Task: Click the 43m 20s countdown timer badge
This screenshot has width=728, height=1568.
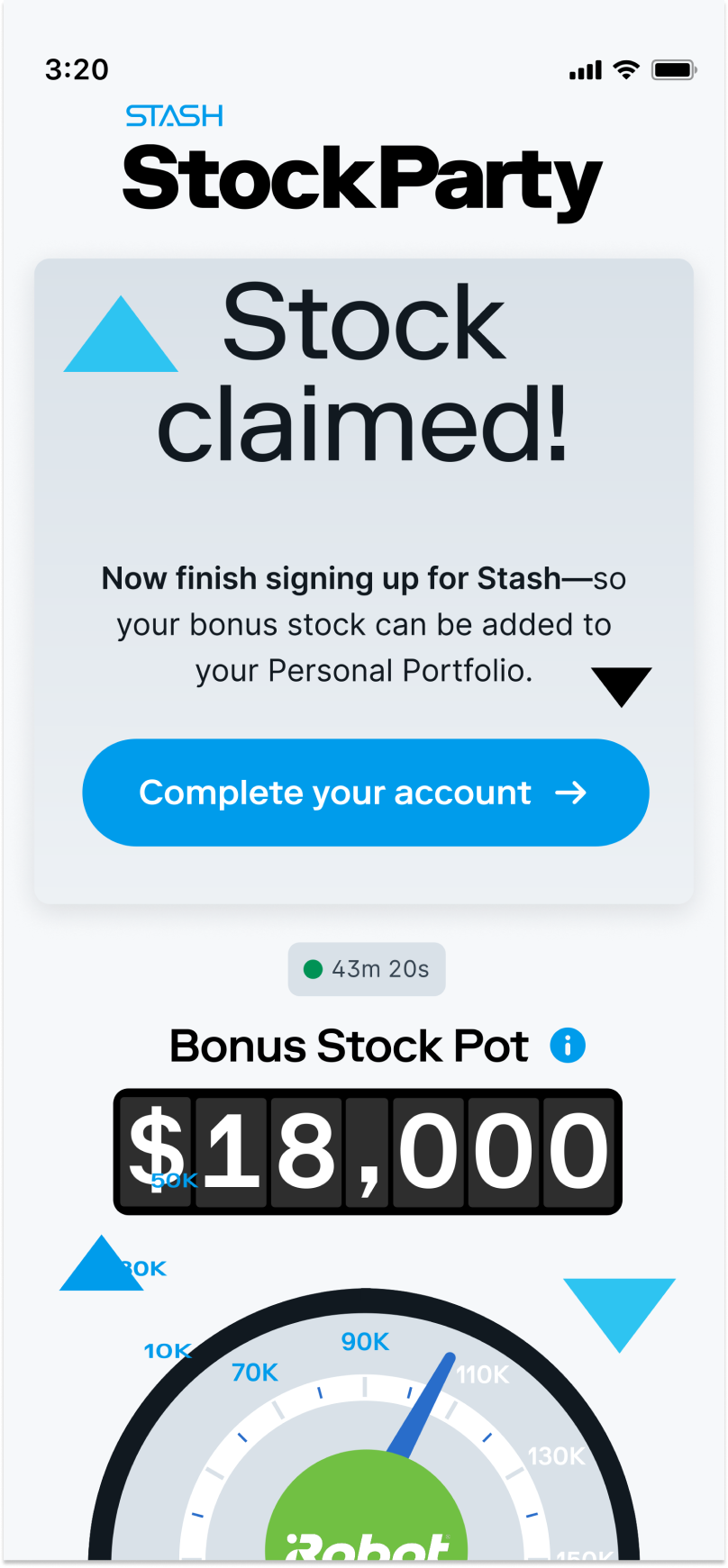Action: 367,969
